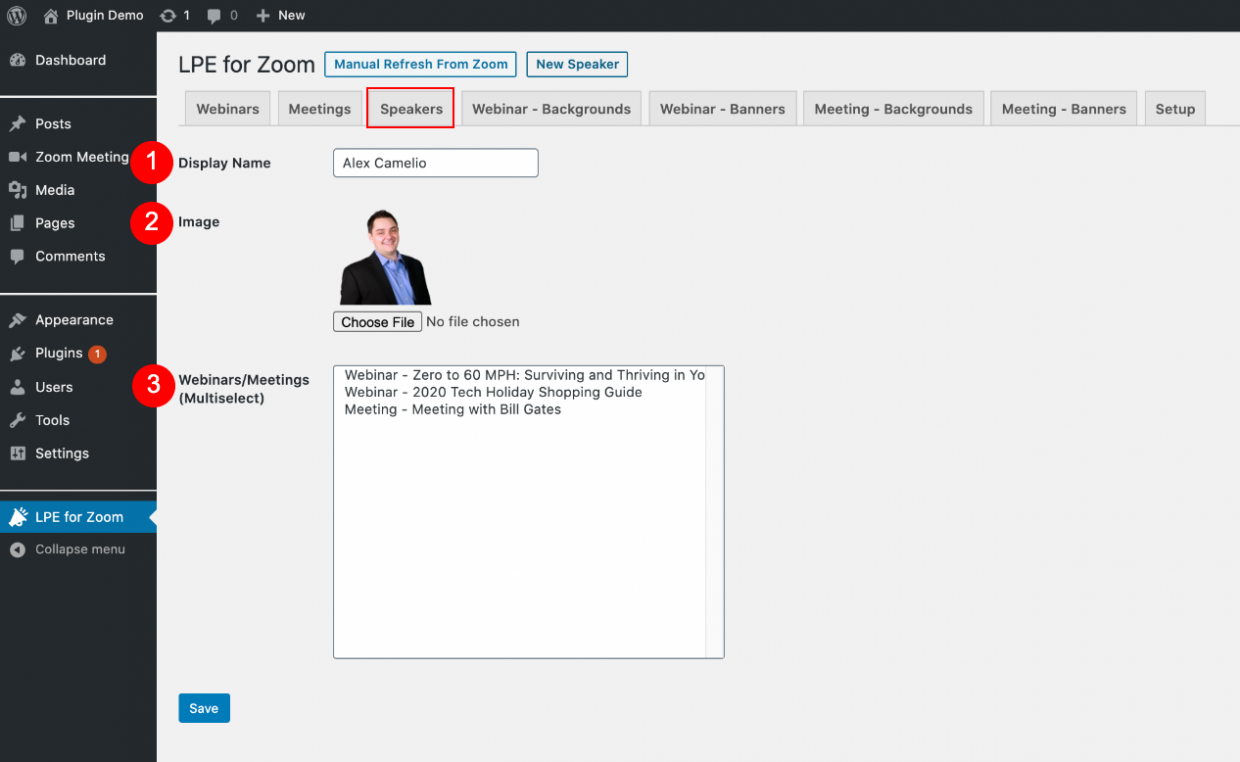This screenshot has height=762, width=1240.
Task: Switch to the Meetings tab
Action: 319,108
